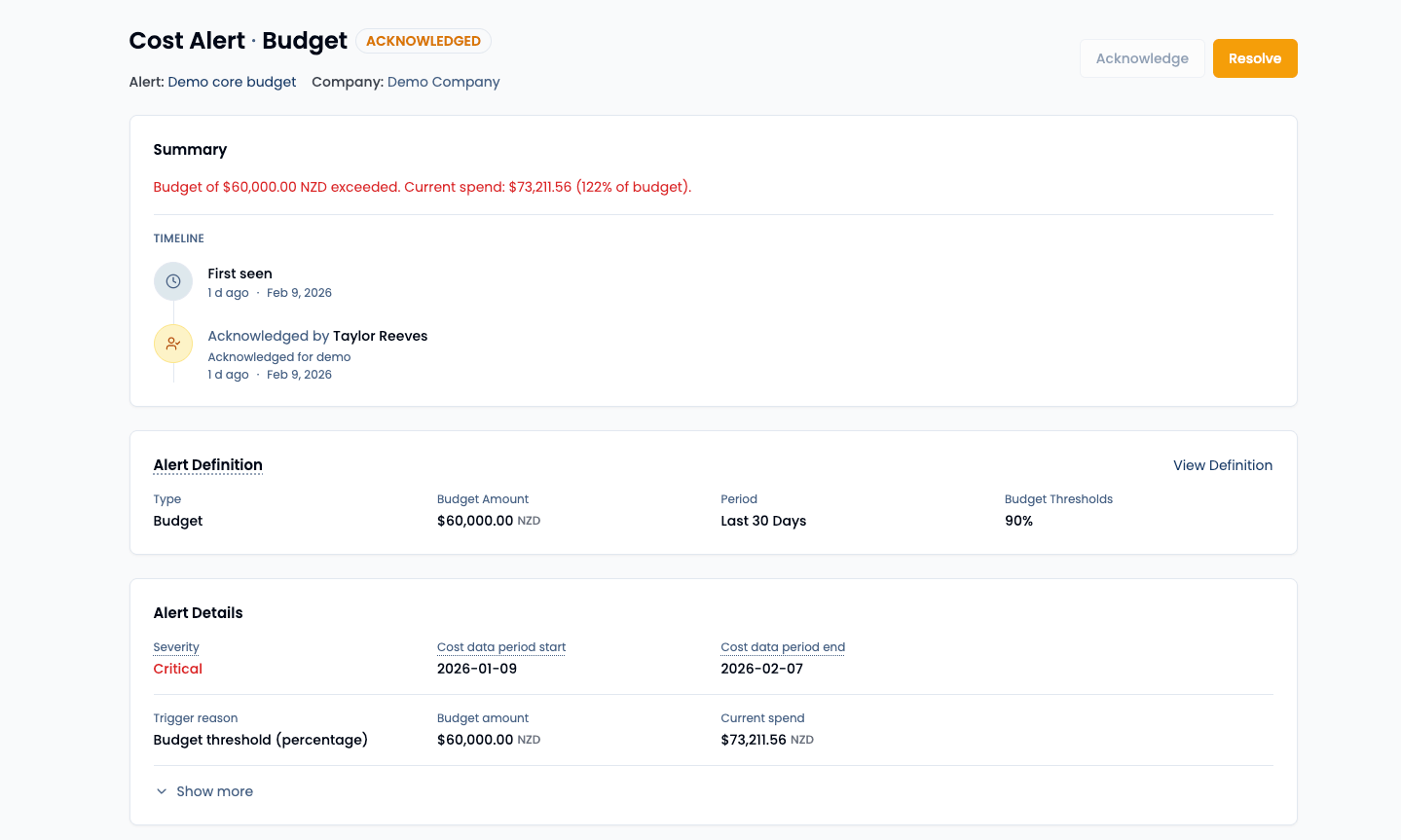
Task: Click the Budget threshold (percentage) trigger reason
Action: tap(260, 740)
